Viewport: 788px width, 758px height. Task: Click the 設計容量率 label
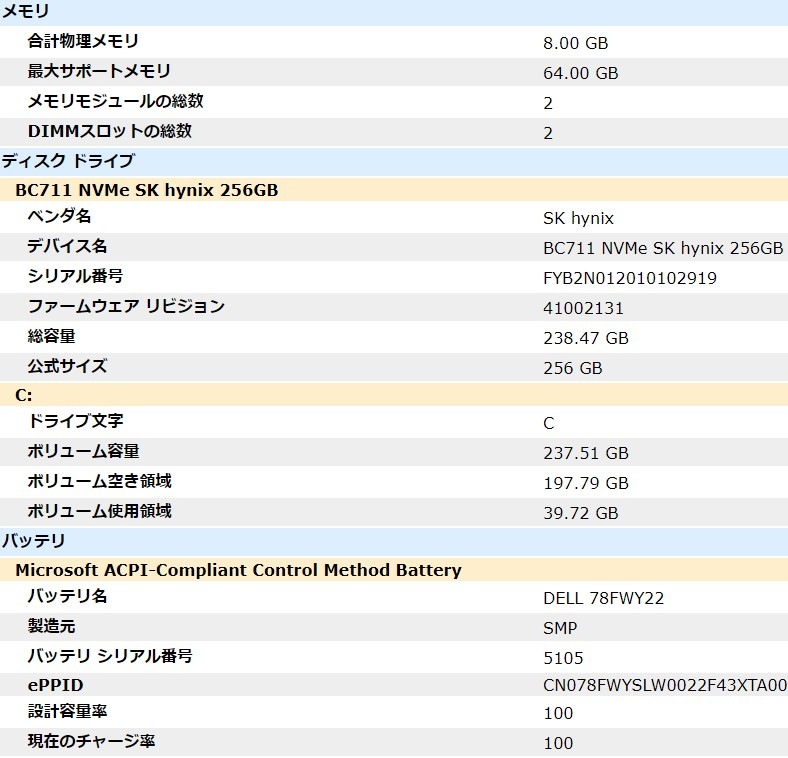tap(67, 711)
